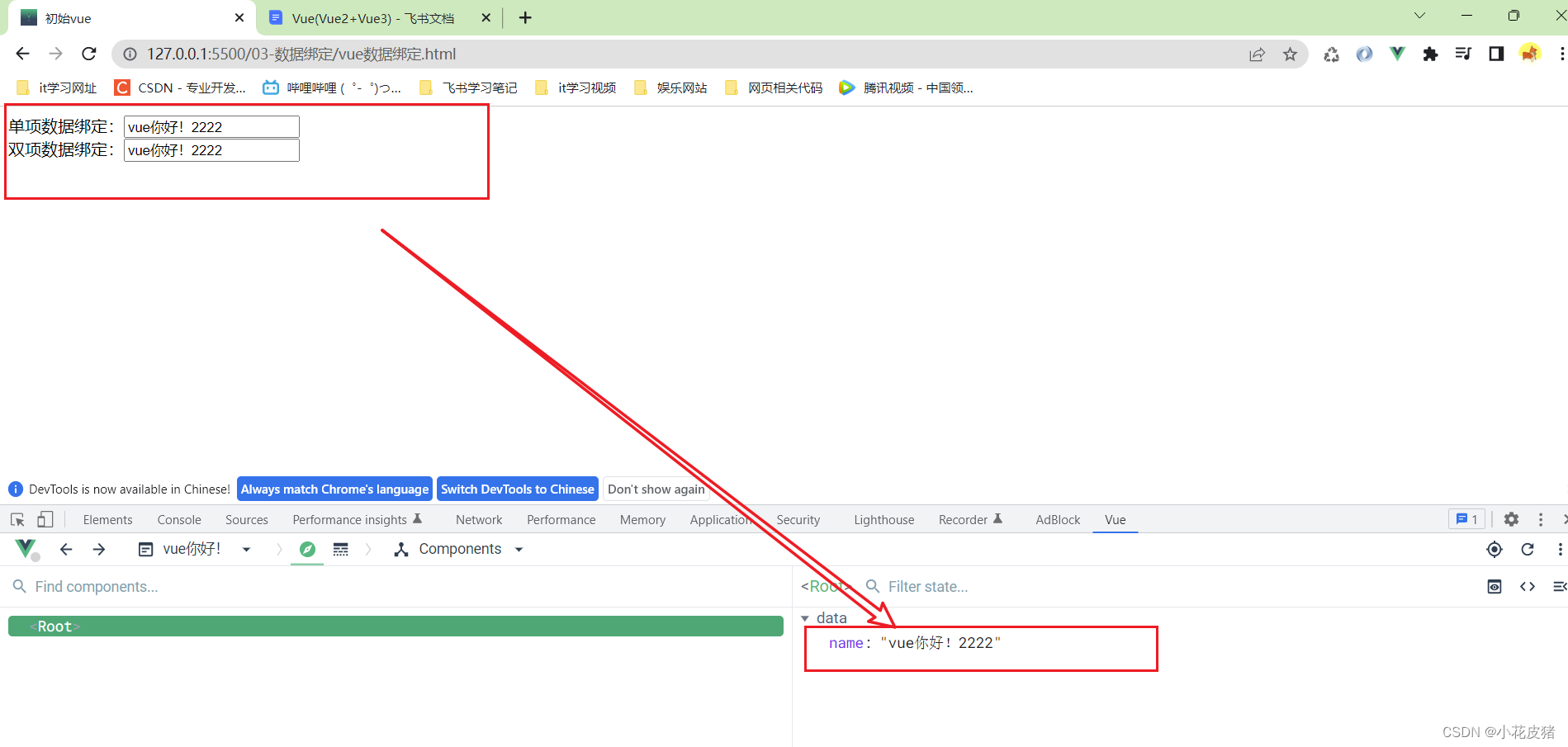Image resolution: width=1568 pixels, height=747 pixels.
Task: Collapse the data section triangle
Action: tap(805, 618)
